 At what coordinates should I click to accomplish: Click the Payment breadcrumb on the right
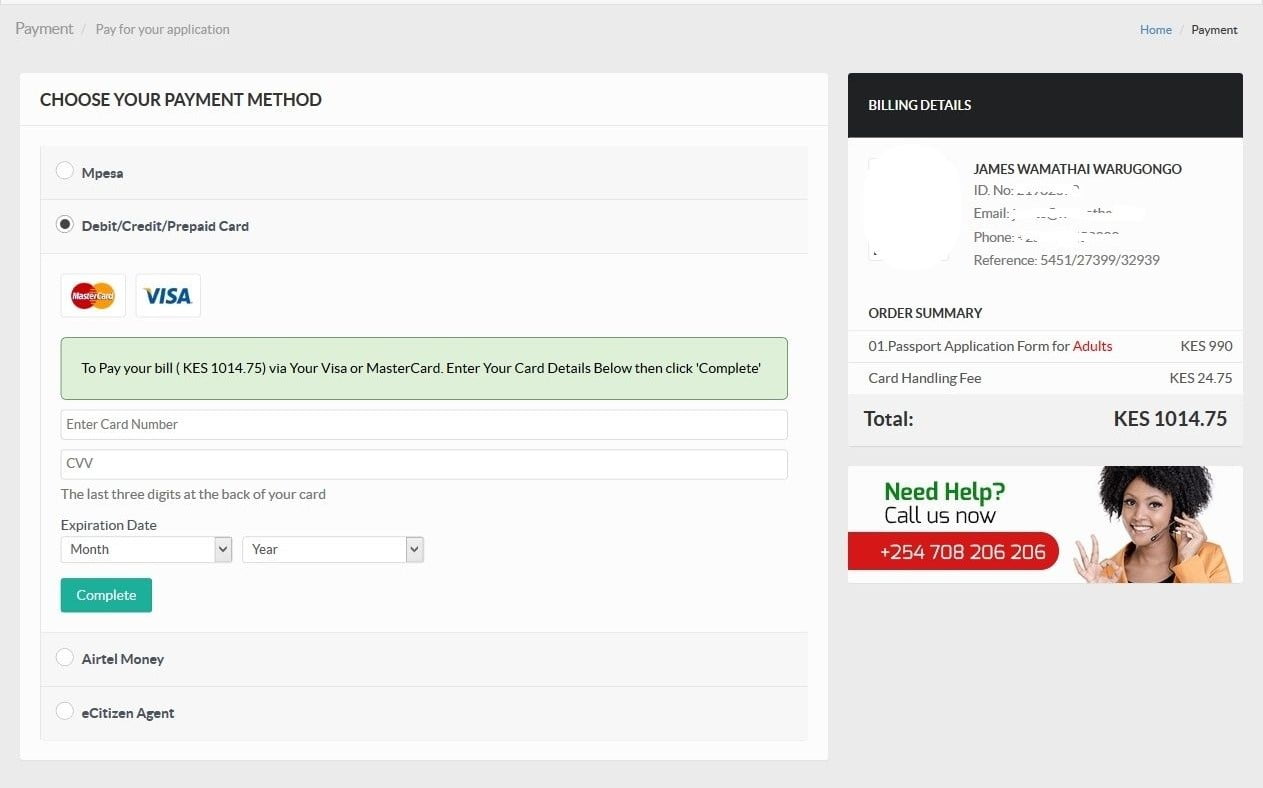[1214, 30]
